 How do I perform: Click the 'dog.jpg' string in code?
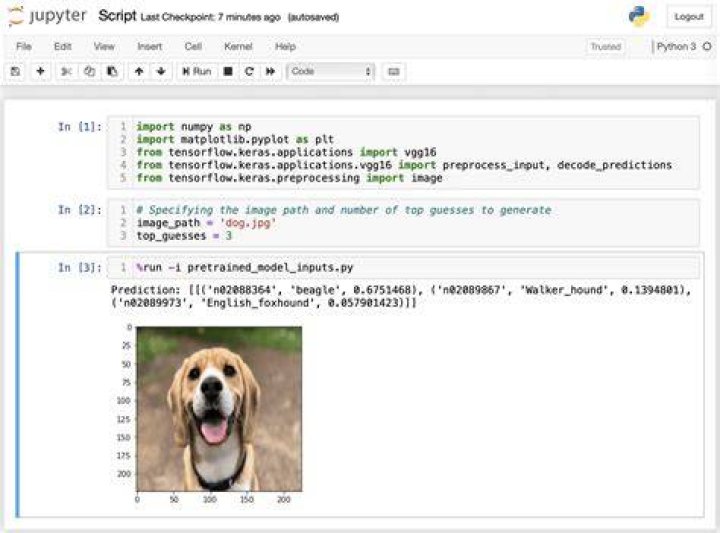pyautogui.click(x=248, y=223)
